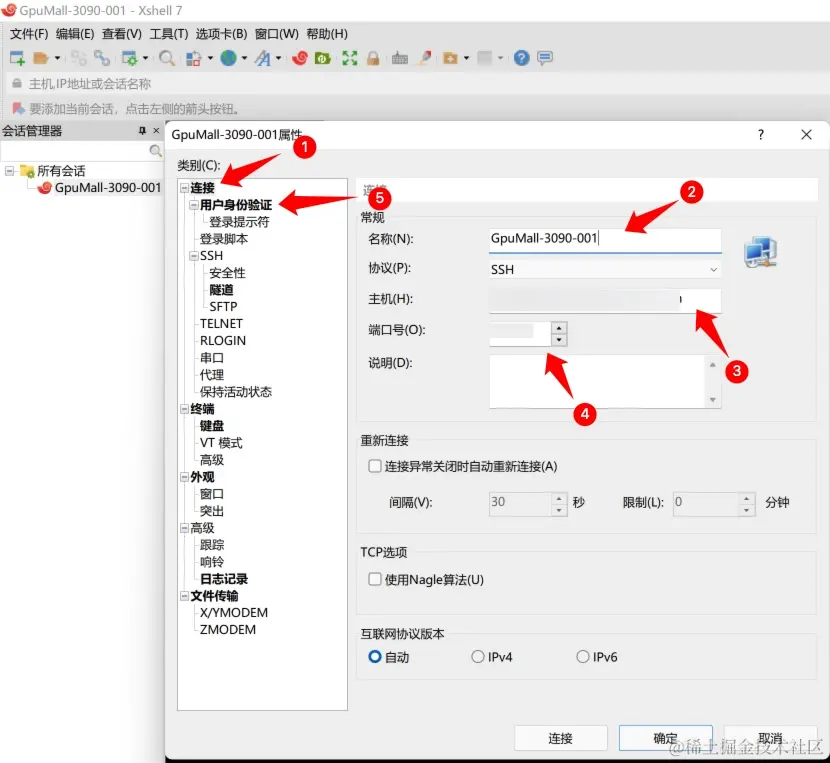Viewport: 830px width, 763px height.
Task: Click the red Xshell swirl toolbar icon
Action: [300, 58]
